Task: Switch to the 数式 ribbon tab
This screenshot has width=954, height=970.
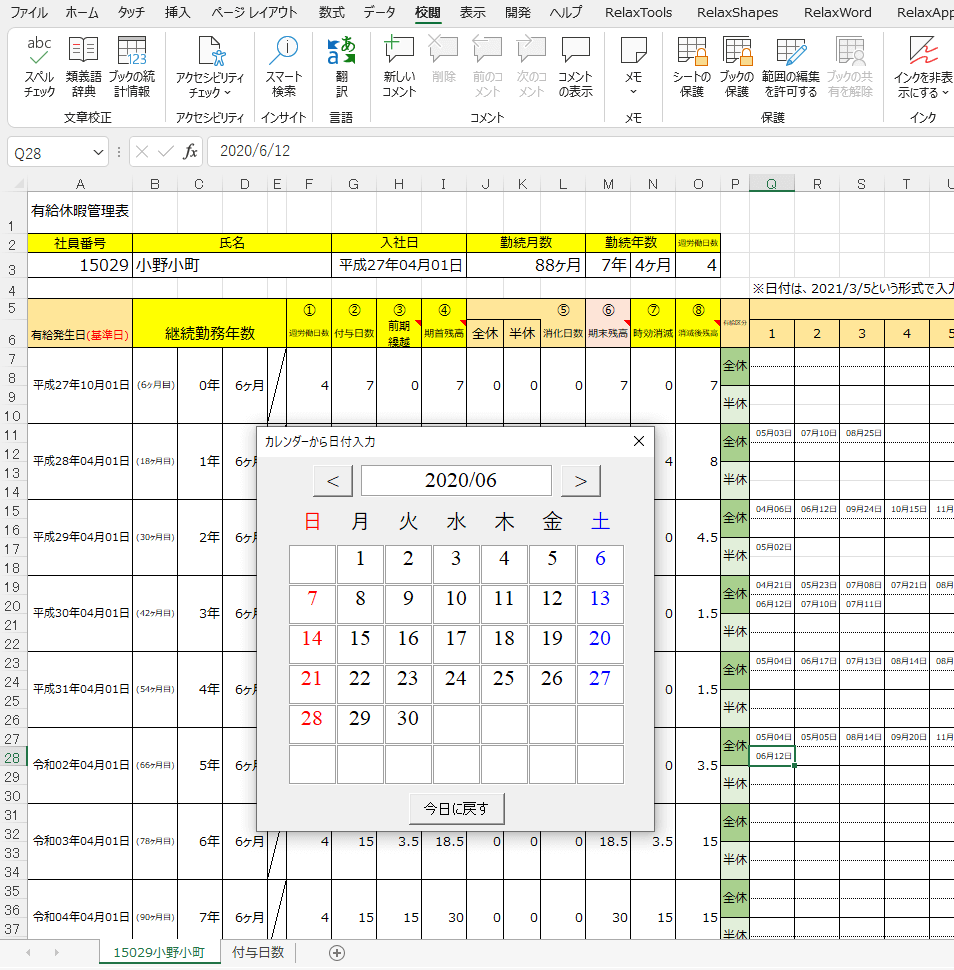Action: [331, 12]
